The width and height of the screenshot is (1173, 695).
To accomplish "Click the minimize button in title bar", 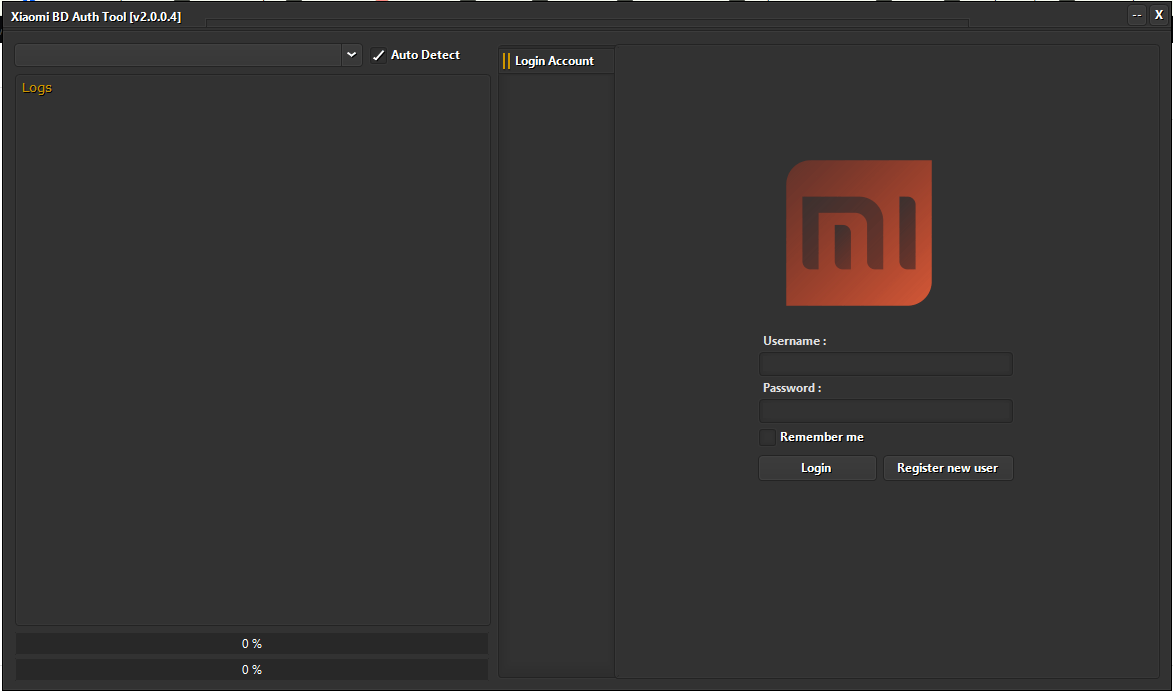I will click(1136, 14).
